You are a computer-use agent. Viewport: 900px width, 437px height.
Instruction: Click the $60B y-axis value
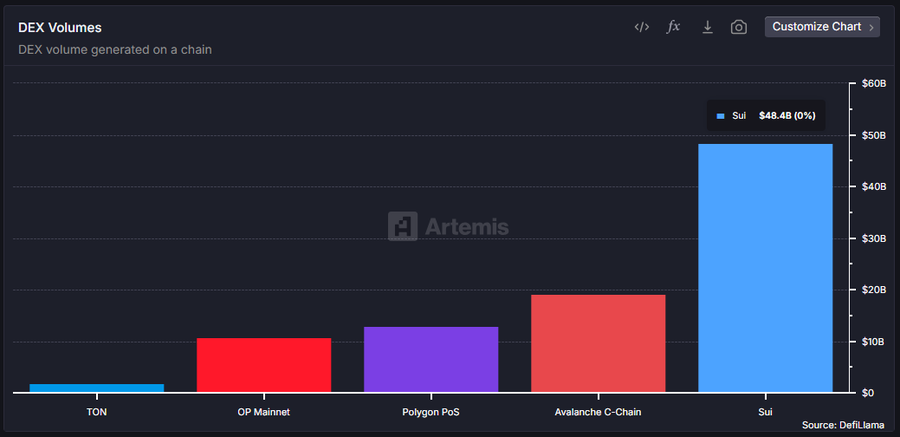(874, 84)
